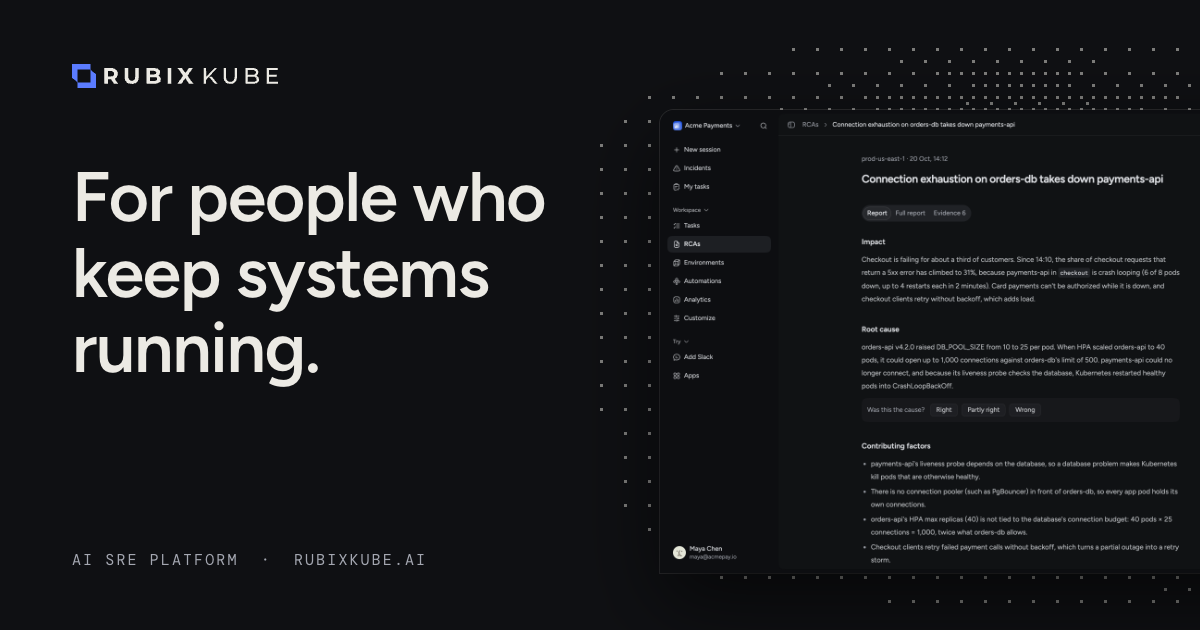Click Maya Chen's avatar picture
The height and width of the screenshot is (630, 1200).
point(678,552)
